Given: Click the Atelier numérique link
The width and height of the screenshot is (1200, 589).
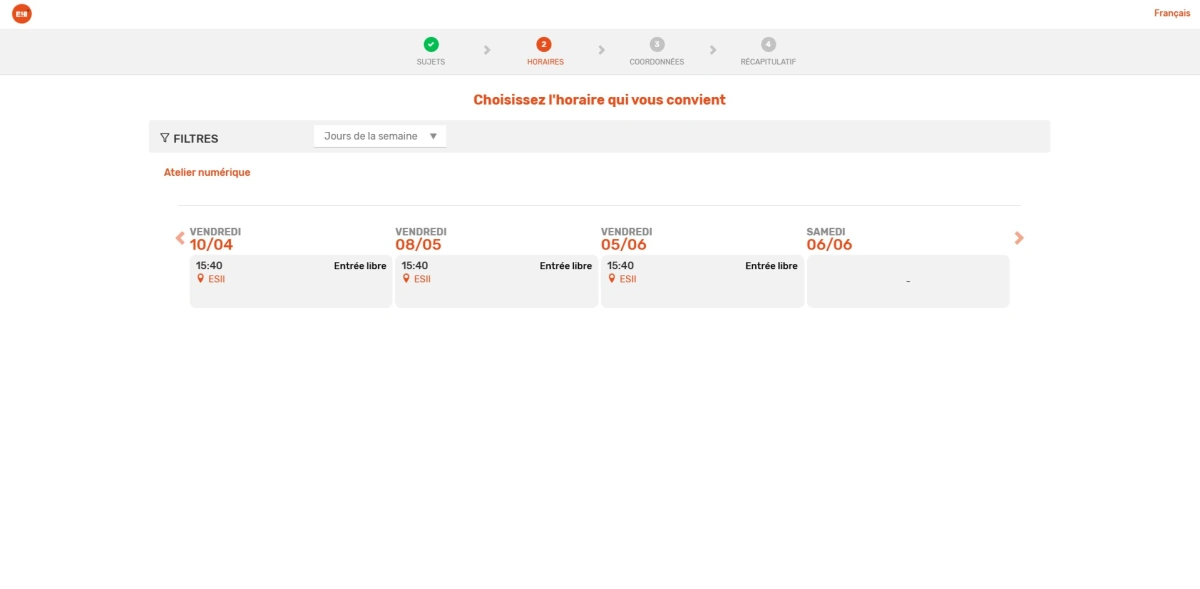Looking at the screenshot, I should click(x=207, y=172).
